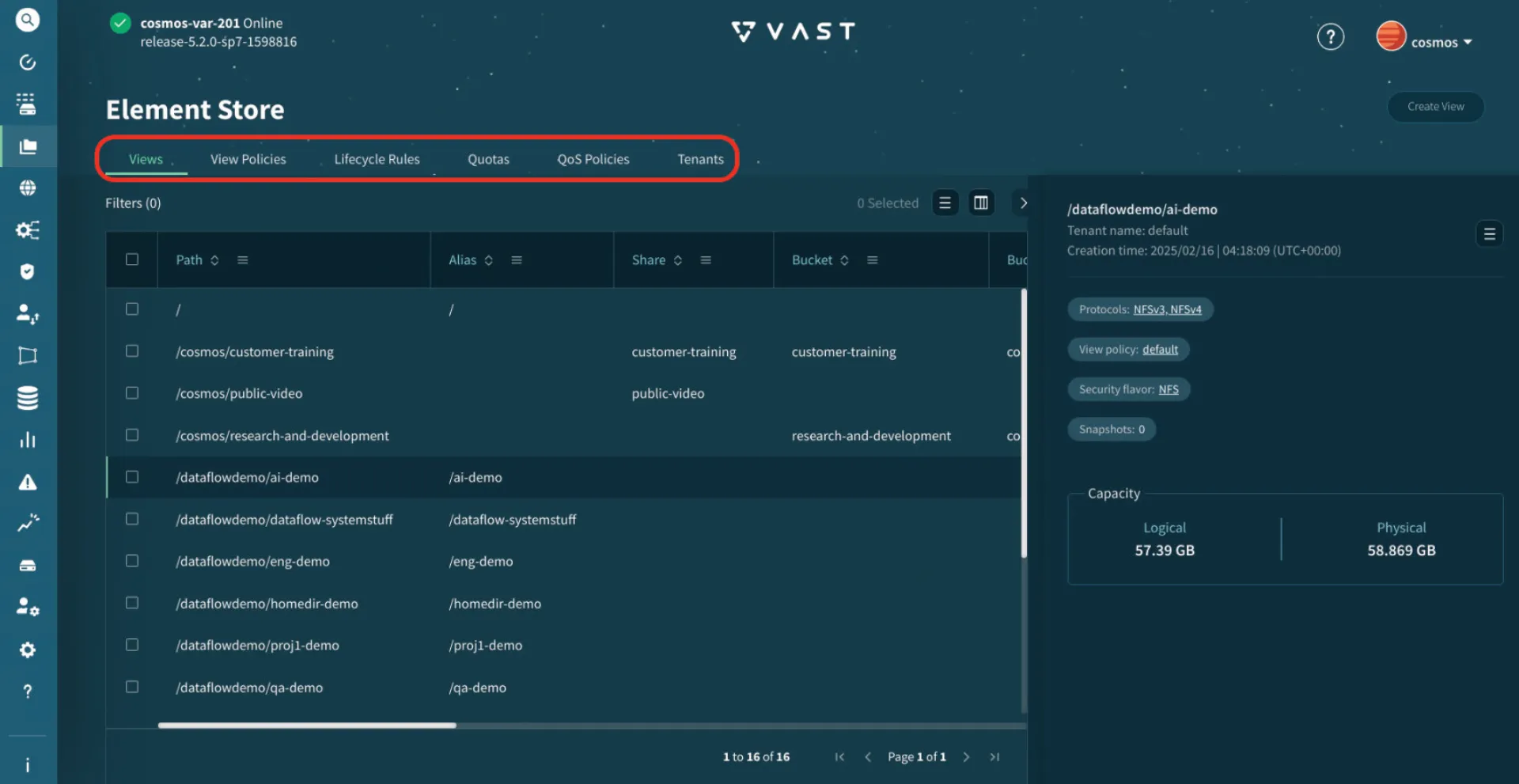1519x784 pixels.
Task: Open the user-with-gear administrators icon
Action: 28,608
